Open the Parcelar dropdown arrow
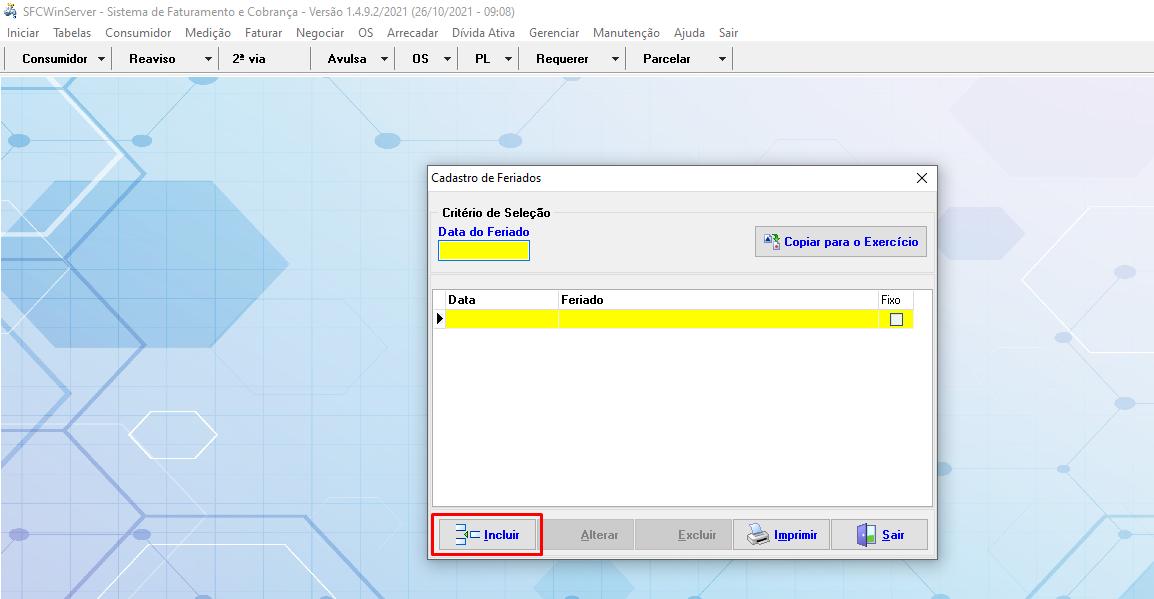 coord(722,59)
